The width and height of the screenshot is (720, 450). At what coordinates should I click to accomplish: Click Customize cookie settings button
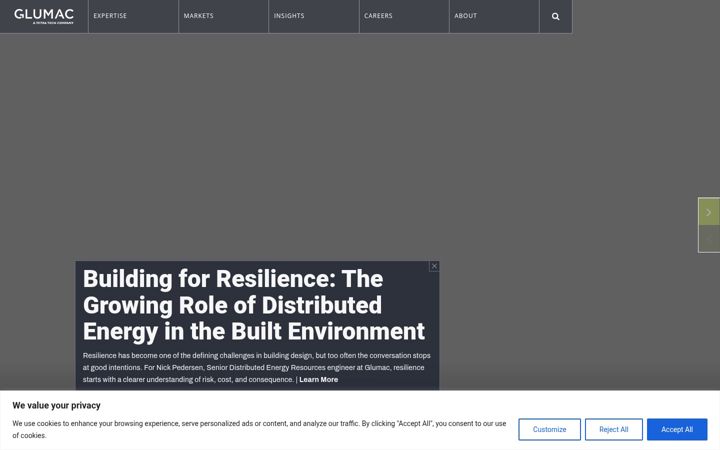[549, 429]
